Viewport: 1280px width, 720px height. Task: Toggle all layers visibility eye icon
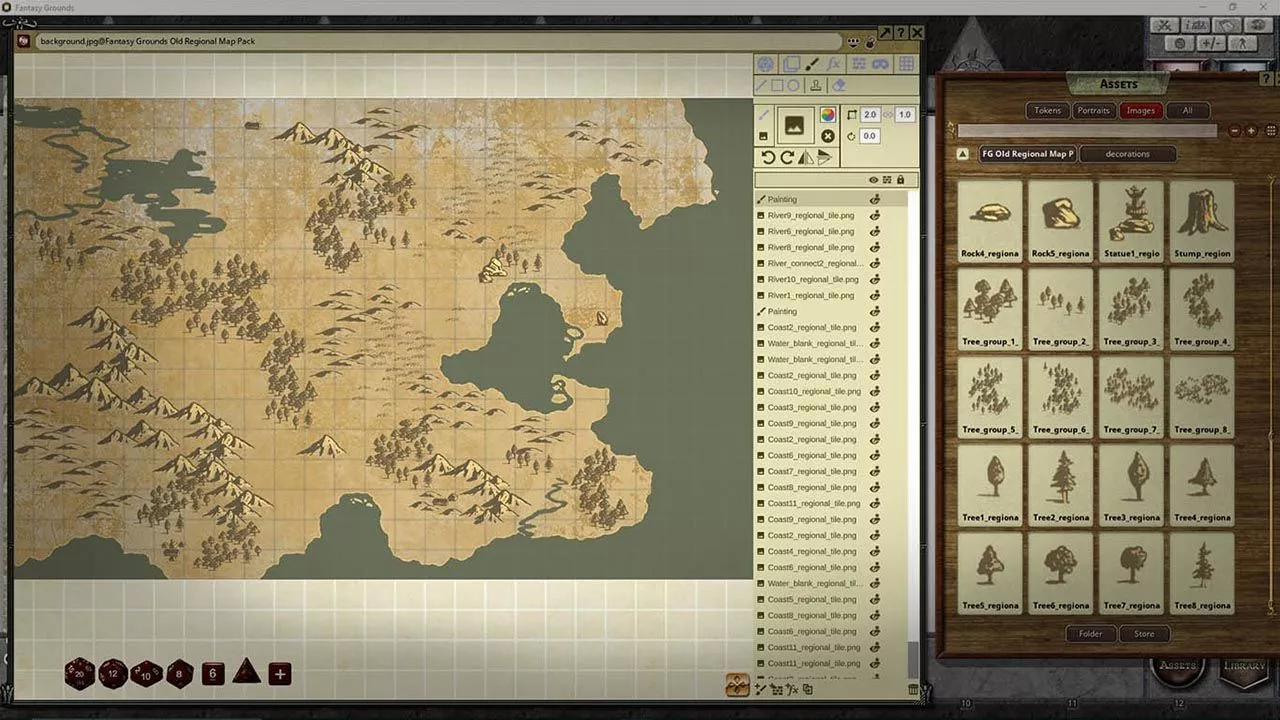[x=873, y=180]
